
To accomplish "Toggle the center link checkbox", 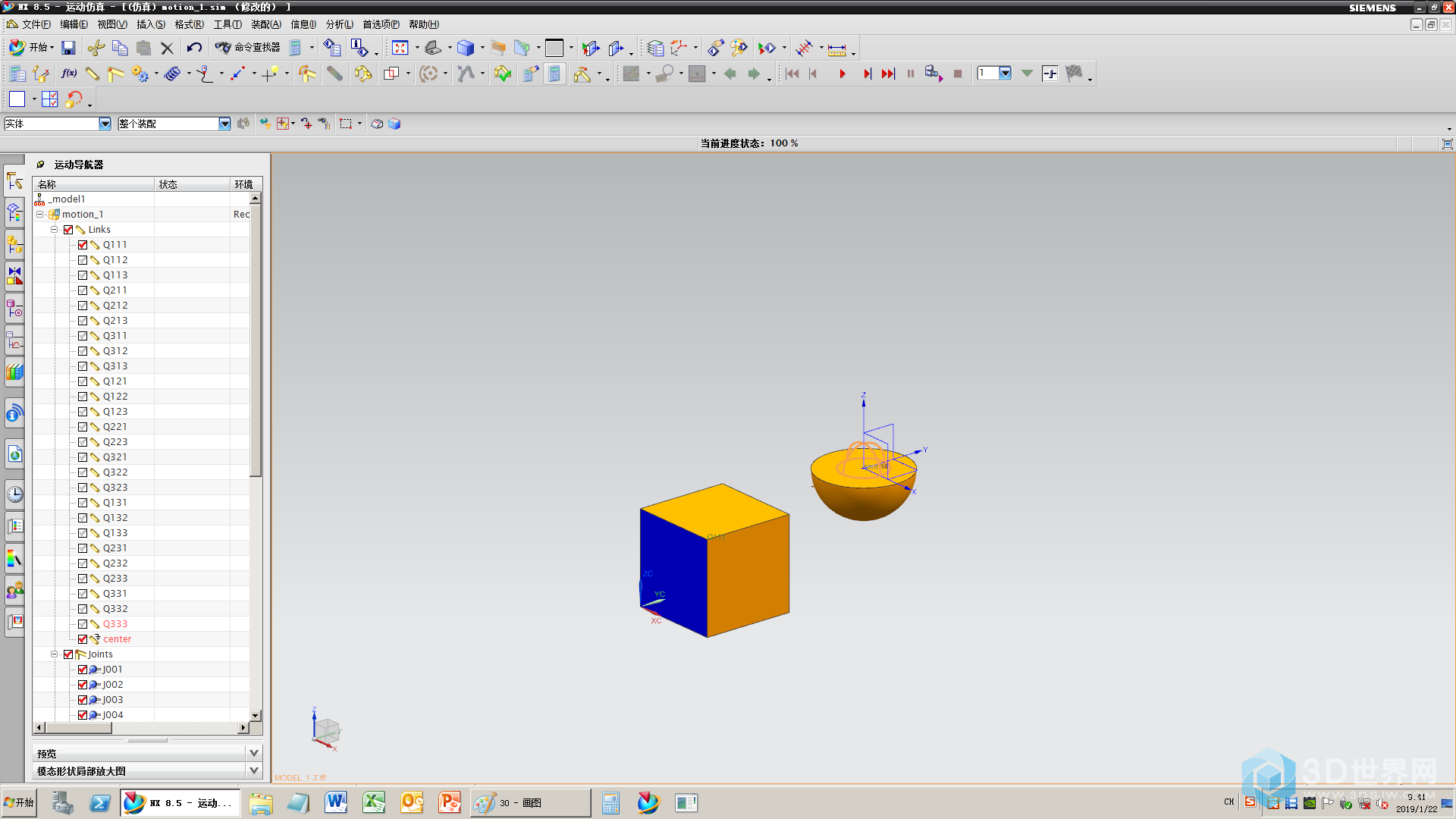I will point(83,639).
